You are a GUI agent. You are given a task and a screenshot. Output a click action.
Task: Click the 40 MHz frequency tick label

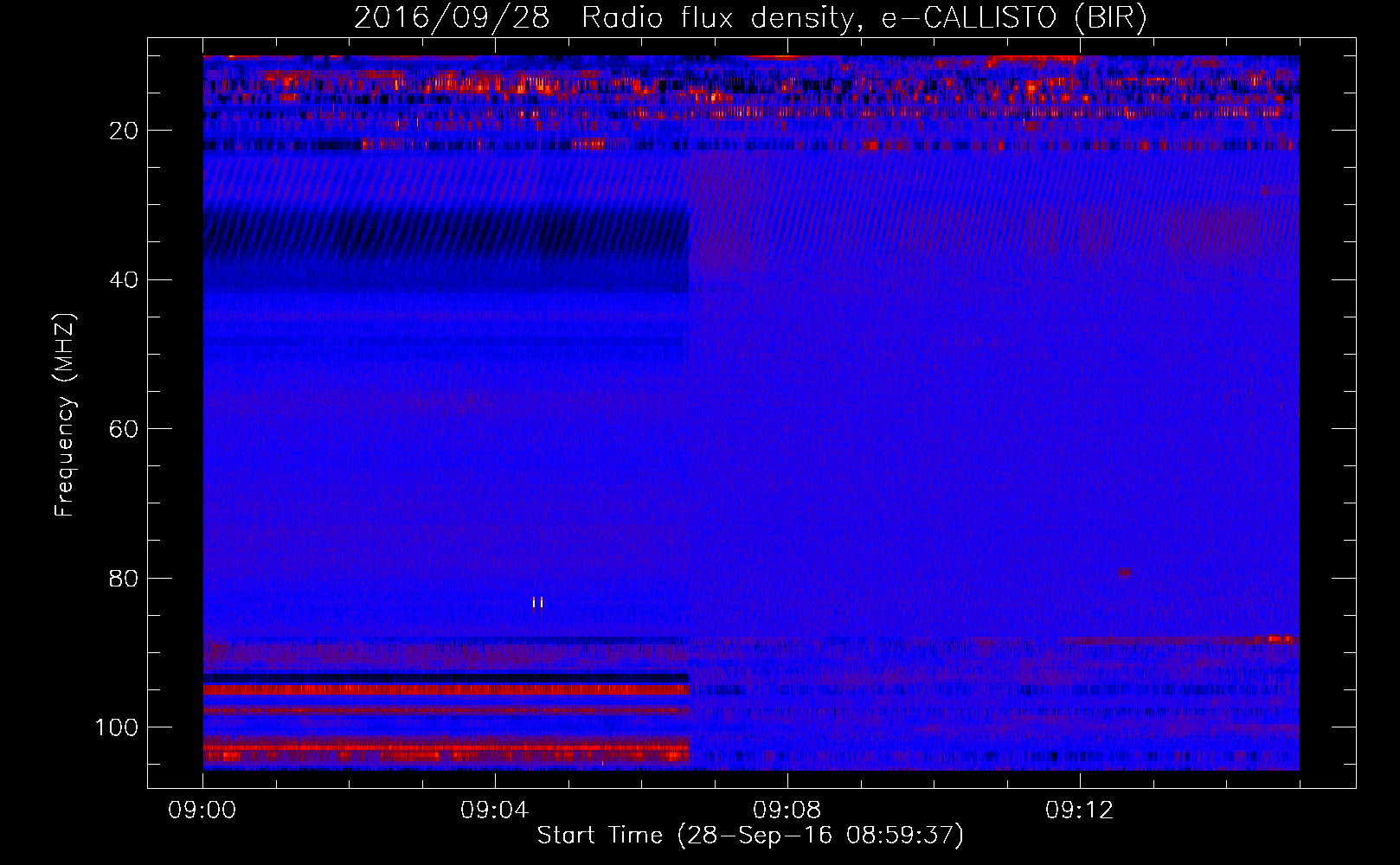tap(125, 280)
